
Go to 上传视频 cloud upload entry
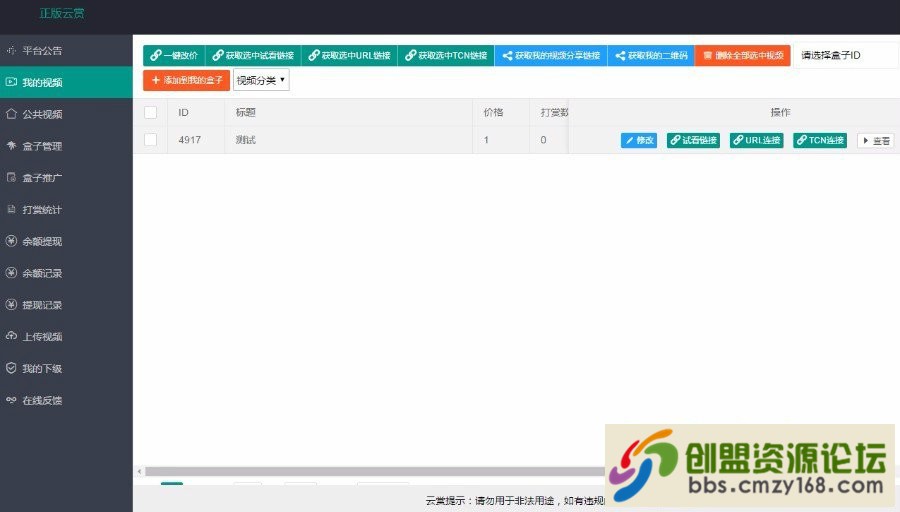tap(66, 336)
